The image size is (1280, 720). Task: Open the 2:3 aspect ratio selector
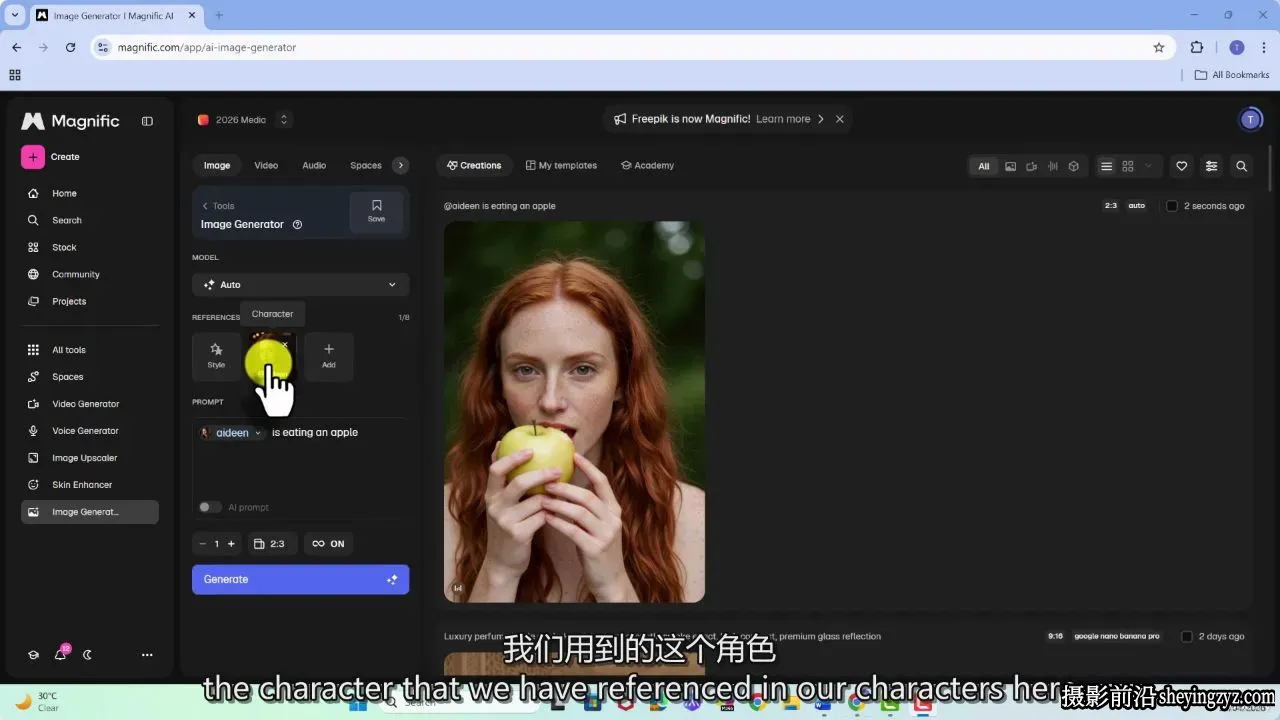[270, 544]
